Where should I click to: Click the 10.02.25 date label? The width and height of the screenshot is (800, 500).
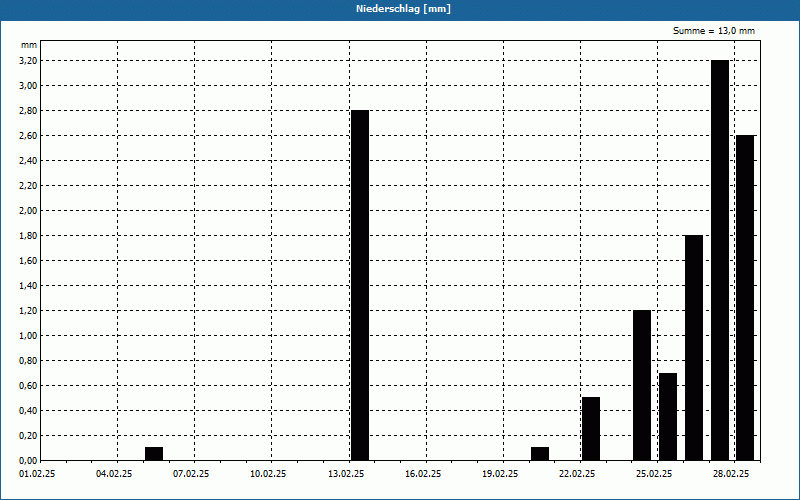click(268, 474)
